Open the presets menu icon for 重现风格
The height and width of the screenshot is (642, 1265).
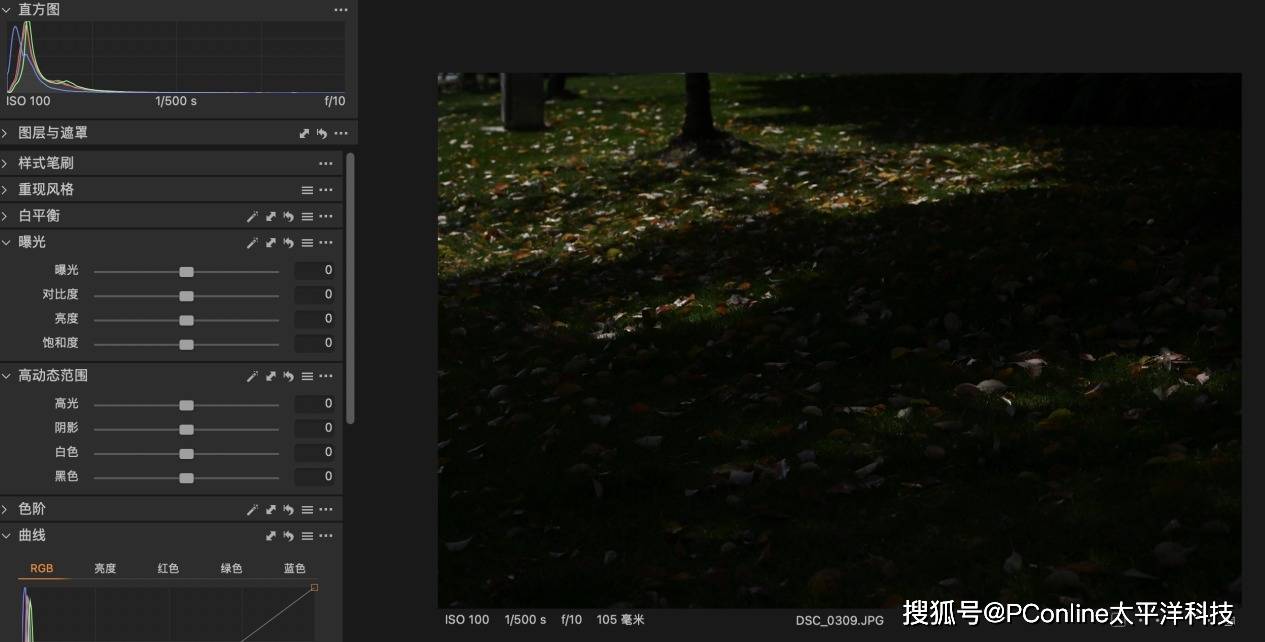(307, 190)
